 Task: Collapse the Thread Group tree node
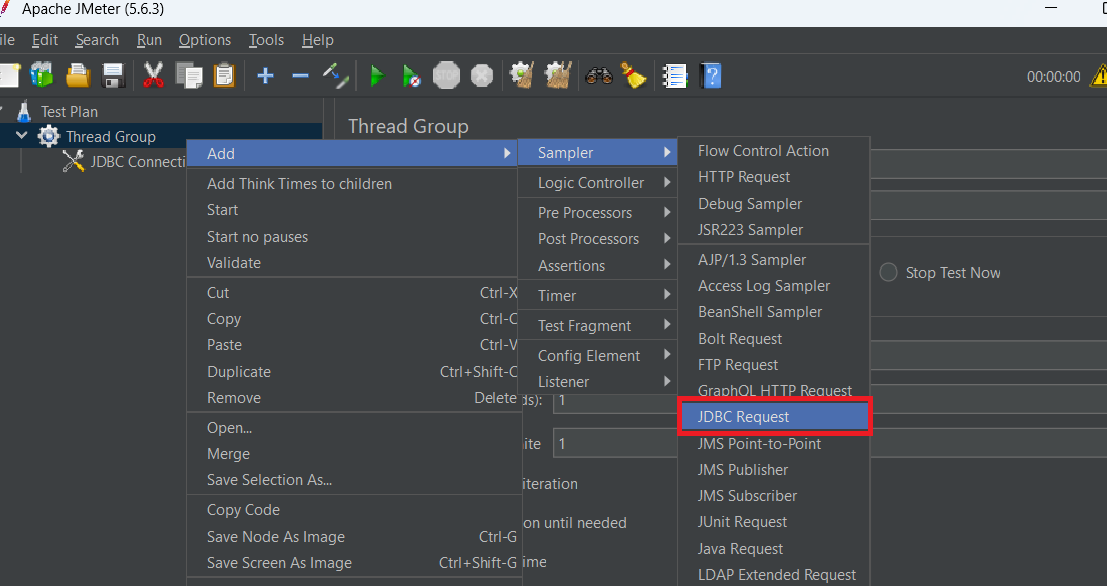tap(22, 136)
